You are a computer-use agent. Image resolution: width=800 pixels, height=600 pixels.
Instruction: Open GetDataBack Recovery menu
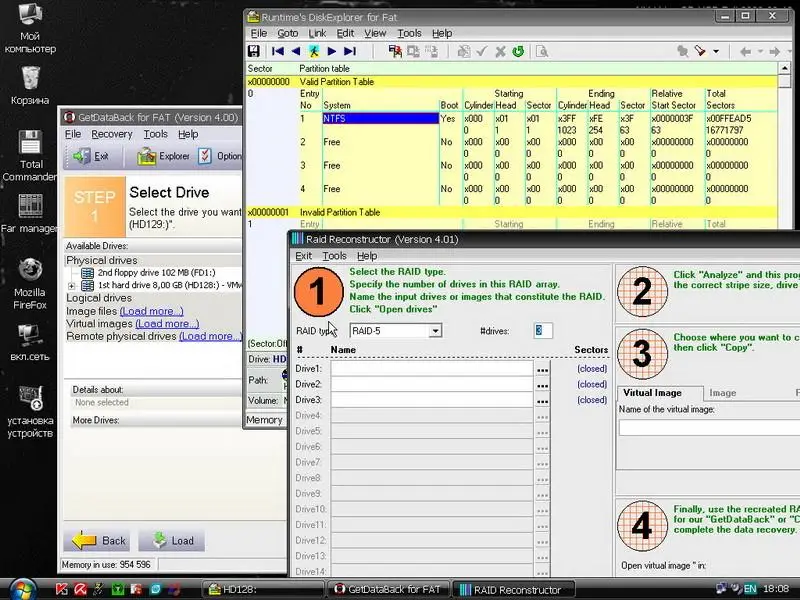tap(112, 134)
